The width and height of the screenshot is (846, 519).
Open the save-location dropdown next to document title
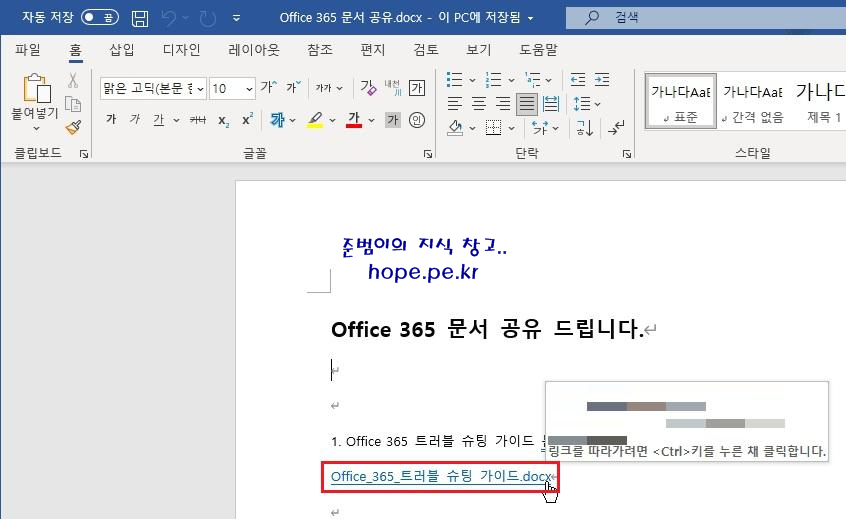point(530,18)
